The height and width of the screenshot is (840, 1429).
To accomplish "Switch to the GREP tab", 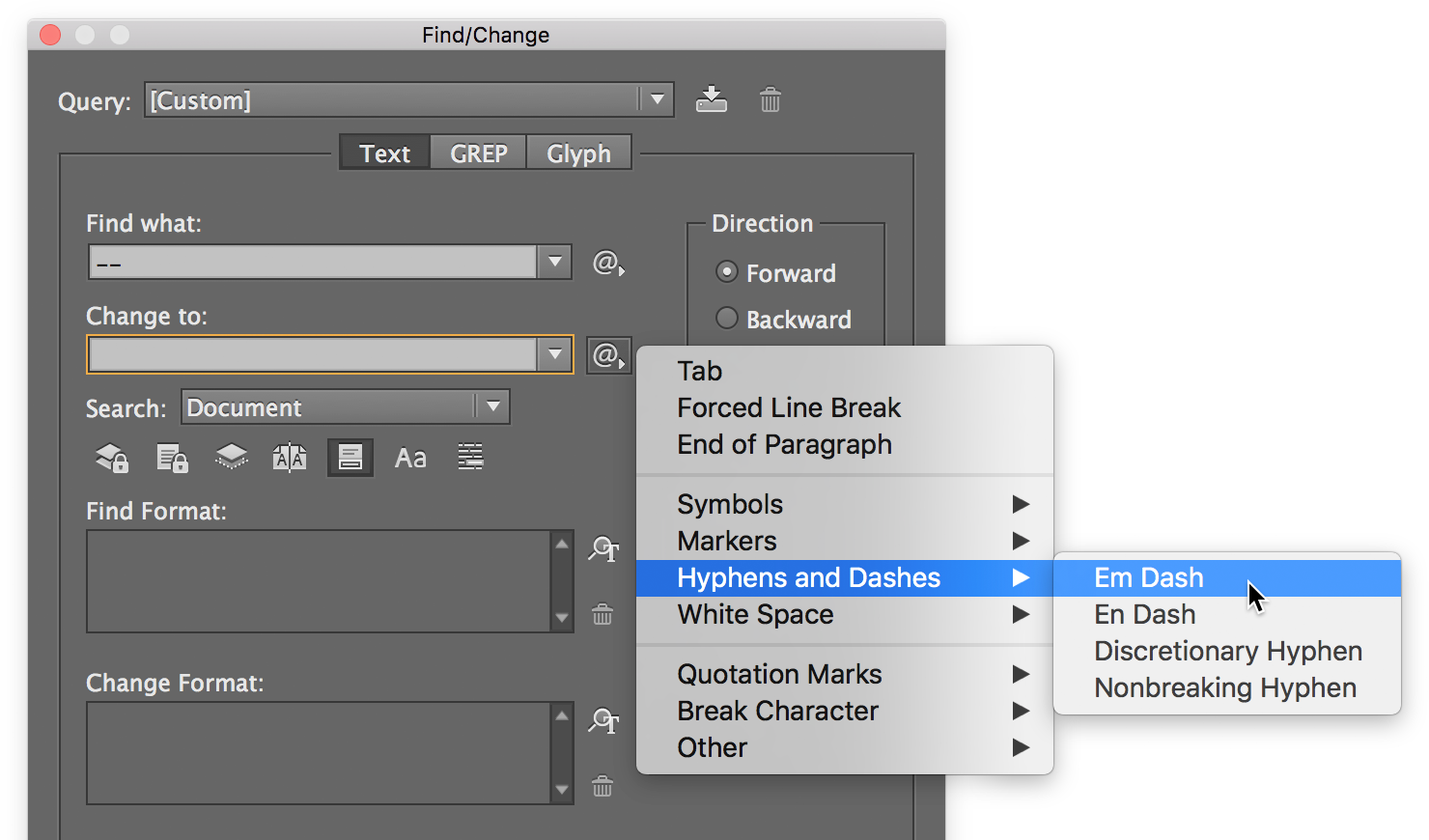I will pos(478,154).
